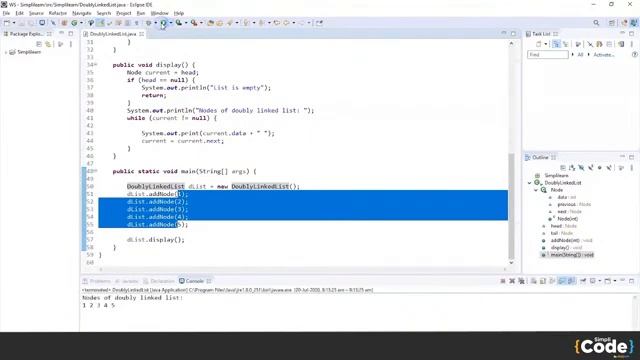Toggle Hide Non-Public Members in Outline toolbar
The image size is (640, 360).
pos(600,167)
